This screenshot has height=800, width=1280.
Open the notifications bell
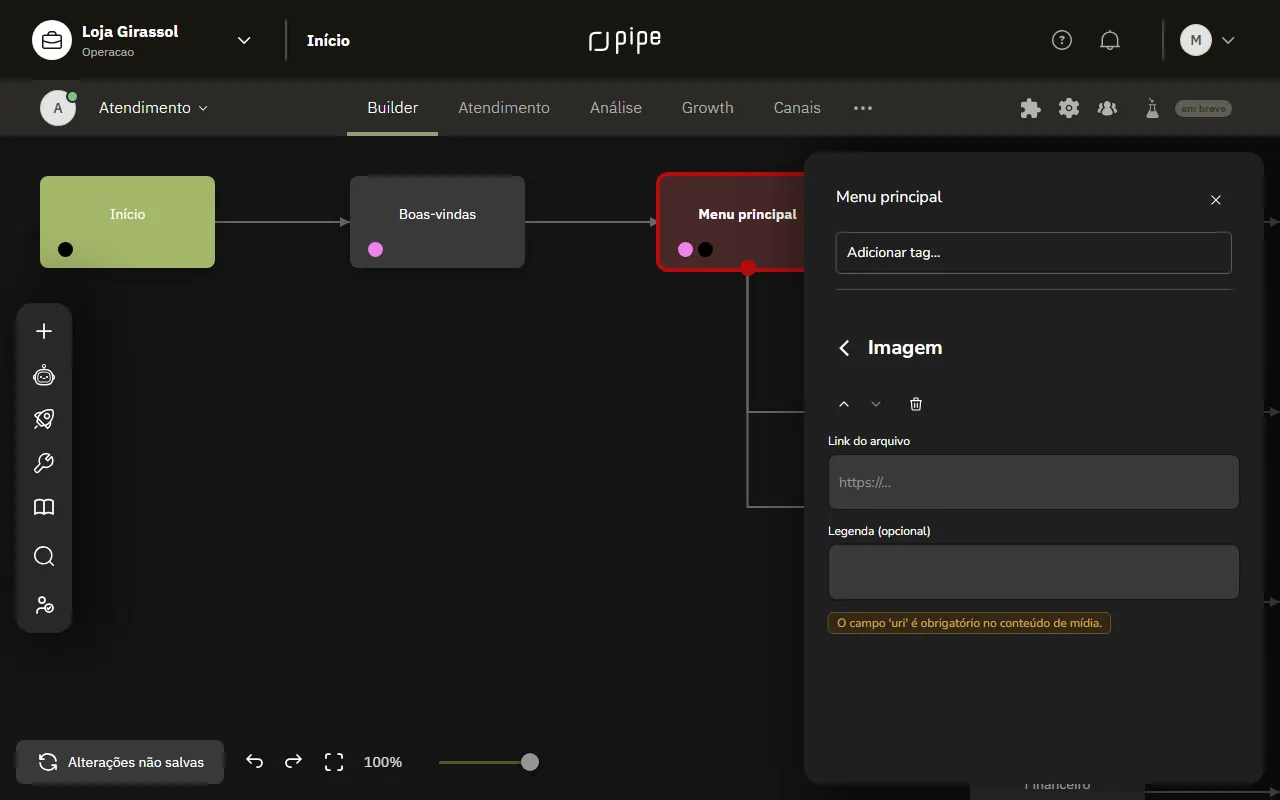pyautogui.click(x=1110, y=40)
